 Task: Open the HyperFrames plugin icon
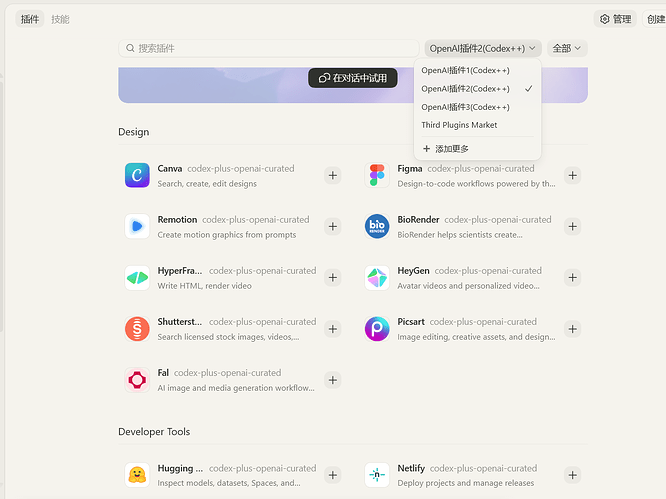pyautogui.click(x=137, y=278)
